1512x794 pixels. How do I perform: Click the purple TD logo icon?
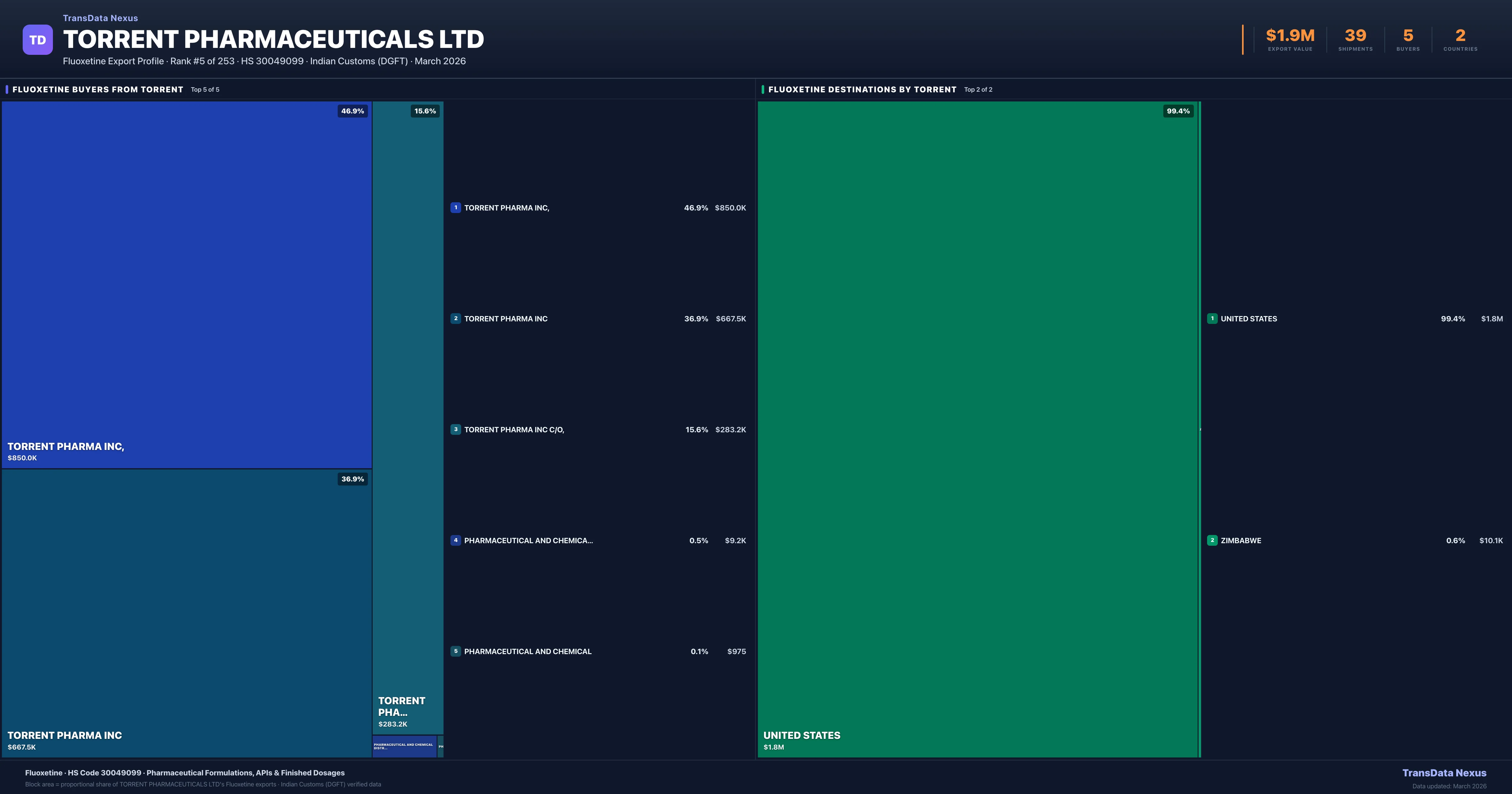click(37, 40)
